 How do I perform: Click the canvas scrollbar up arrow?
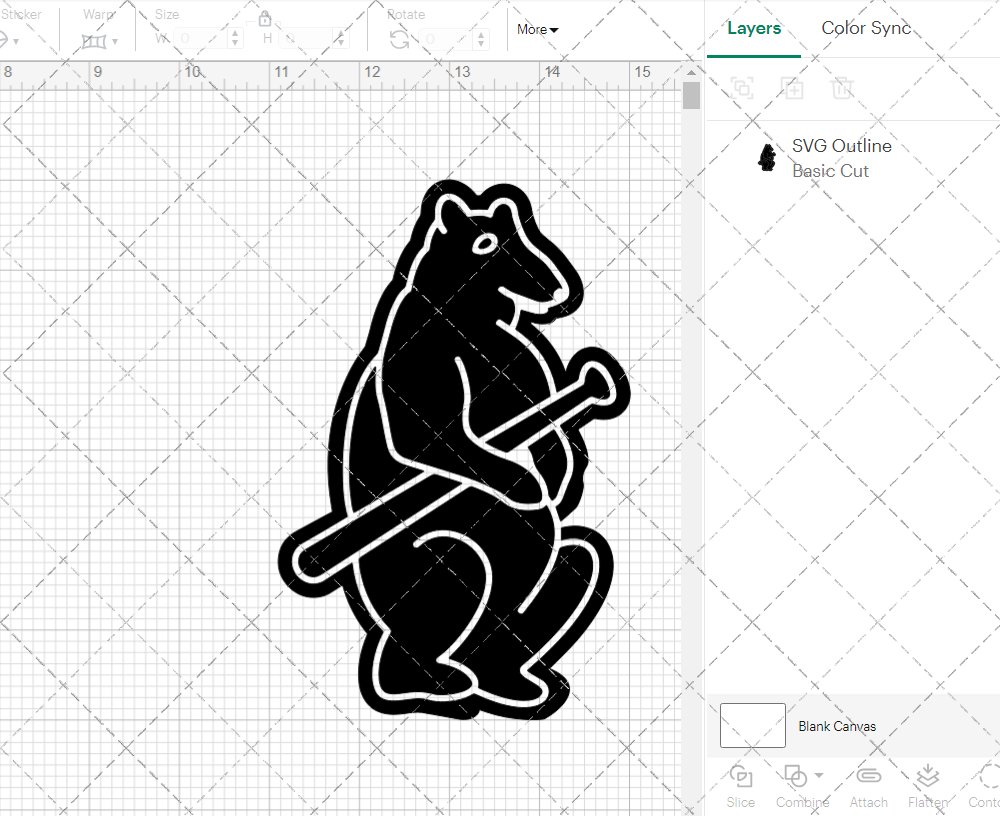pyautogui.click(x=691, y=72)
